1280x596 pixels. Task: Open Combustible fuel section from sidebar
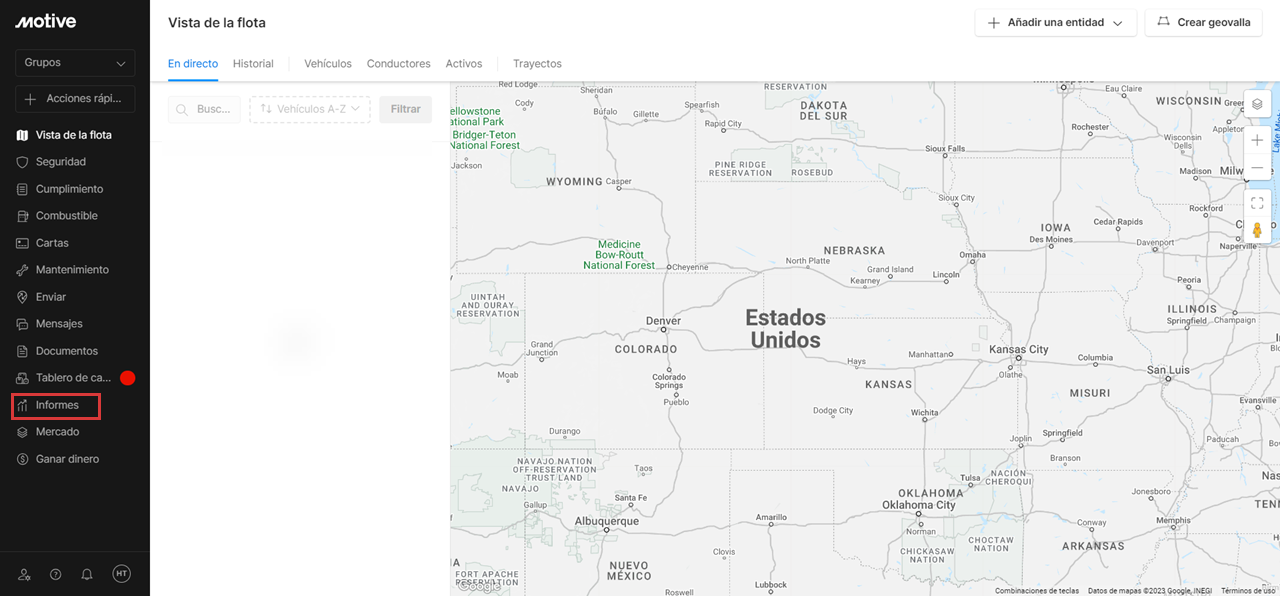coord(66,216)
